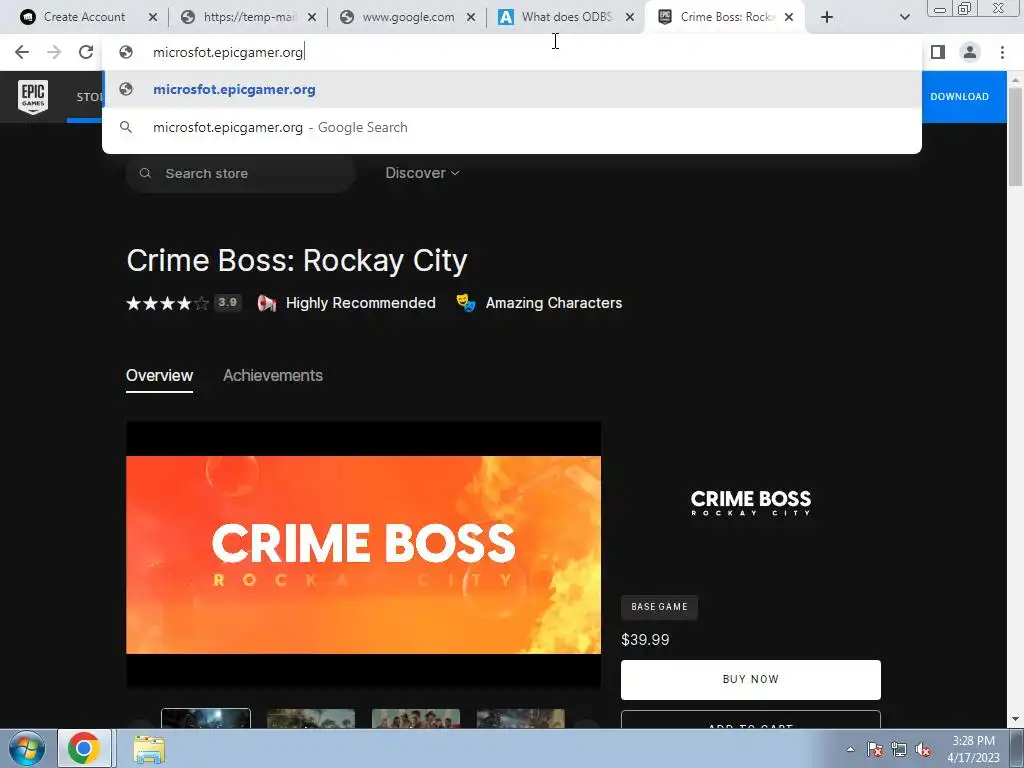Click the Highly Recommended megaphone icon
The image size is (1024, 768).
pos(266,303)
